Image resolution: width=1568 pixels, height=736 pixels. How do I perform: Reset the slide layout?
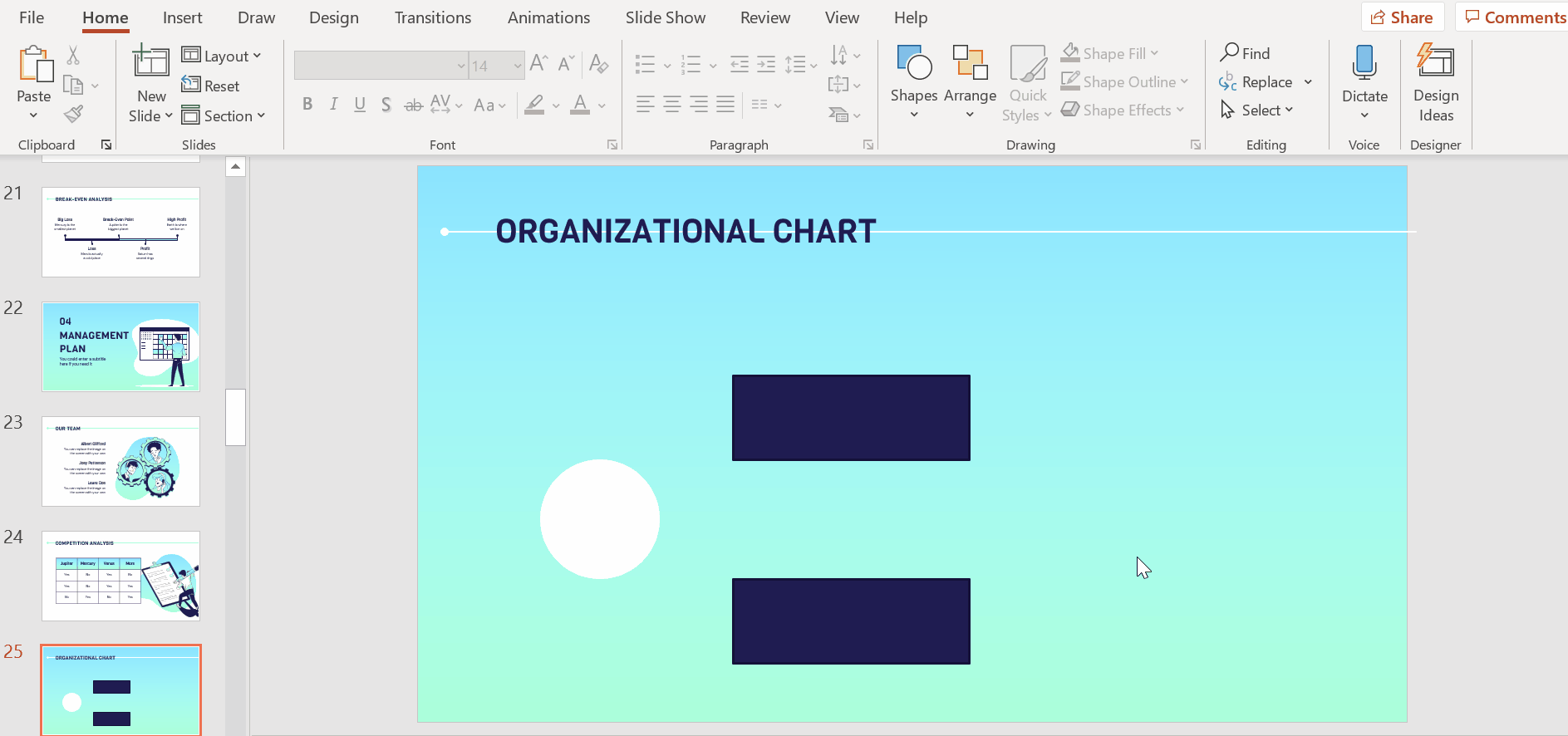tap(211, 86)
